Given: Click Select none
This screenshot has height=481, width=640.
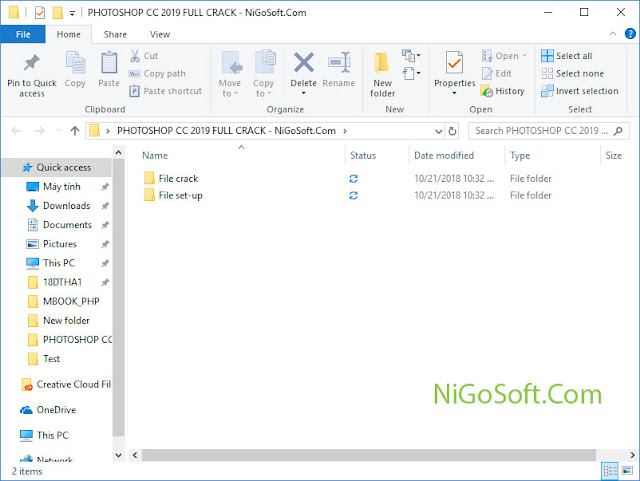Looking at the screenshot, I should click(x=572, y=73).
